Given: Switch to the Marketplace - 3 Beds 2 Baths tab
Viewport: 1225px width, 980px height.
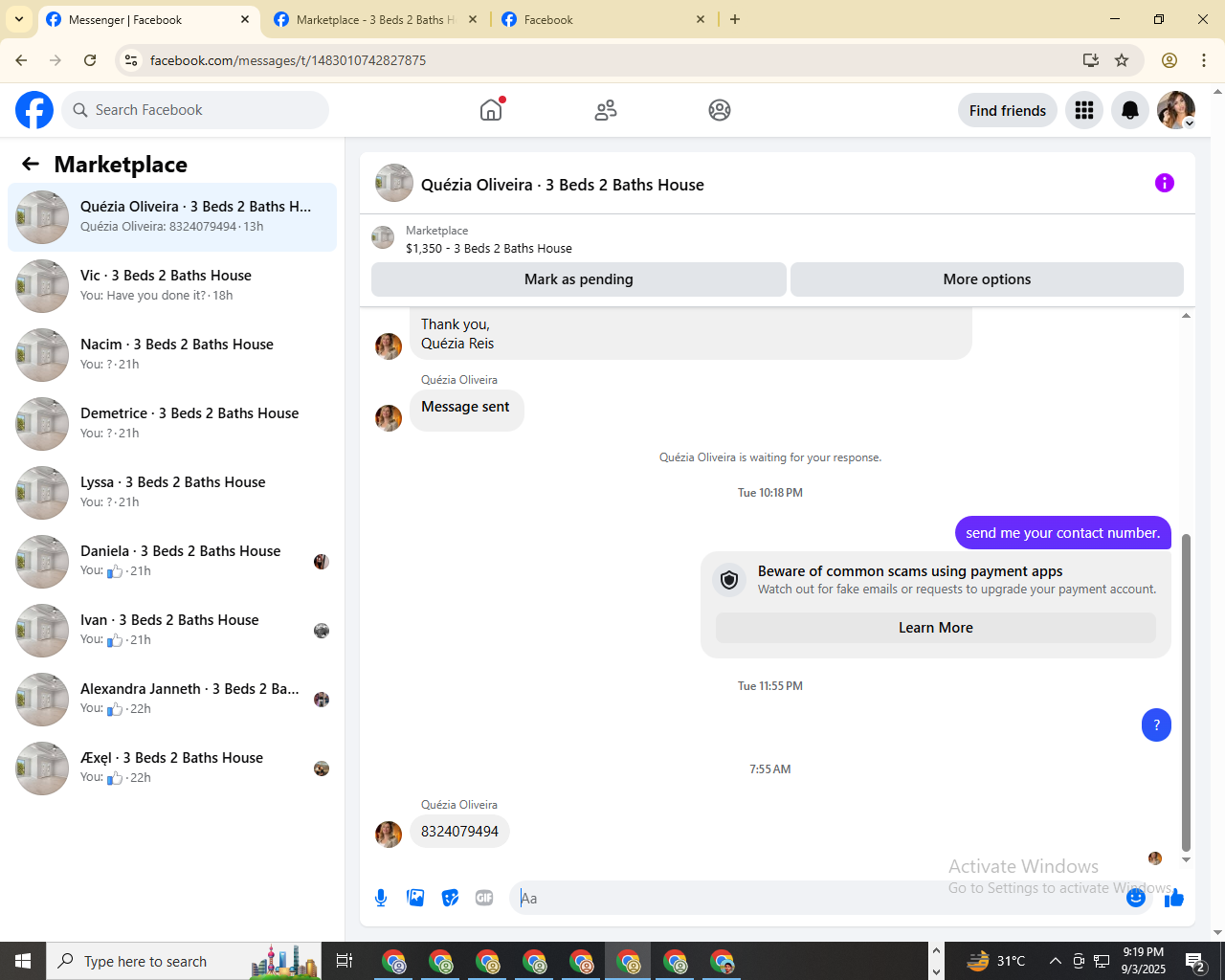Looking at the screenshot, I should click(374, 19).
